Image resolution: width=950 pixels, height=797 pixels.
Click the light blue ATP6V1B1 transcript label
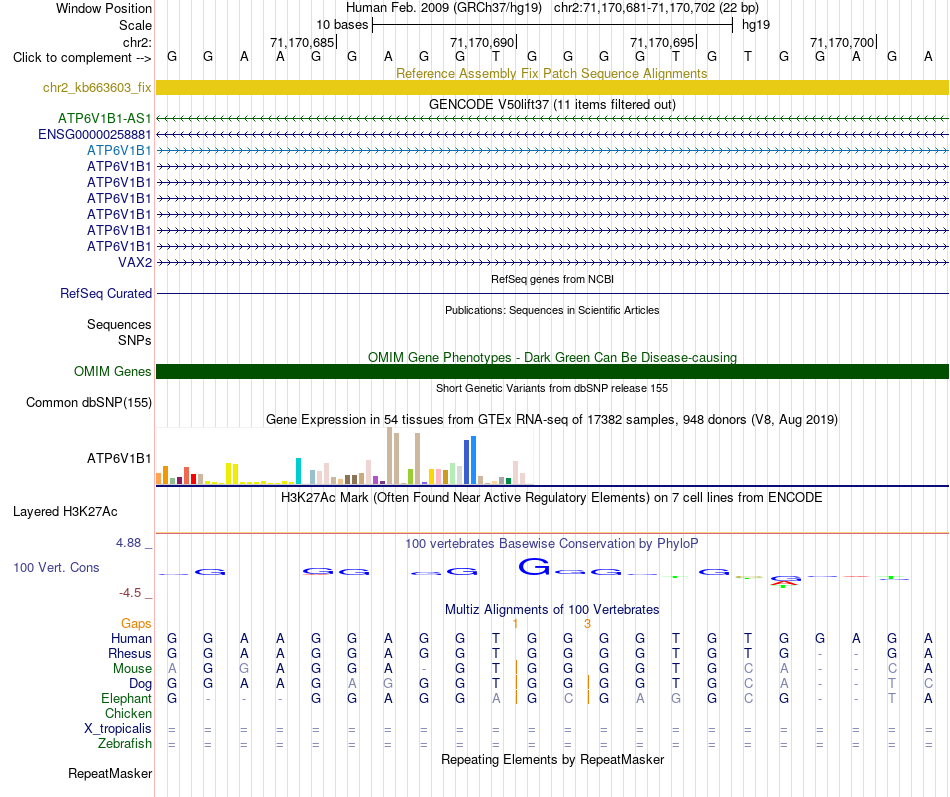[119, 150]
